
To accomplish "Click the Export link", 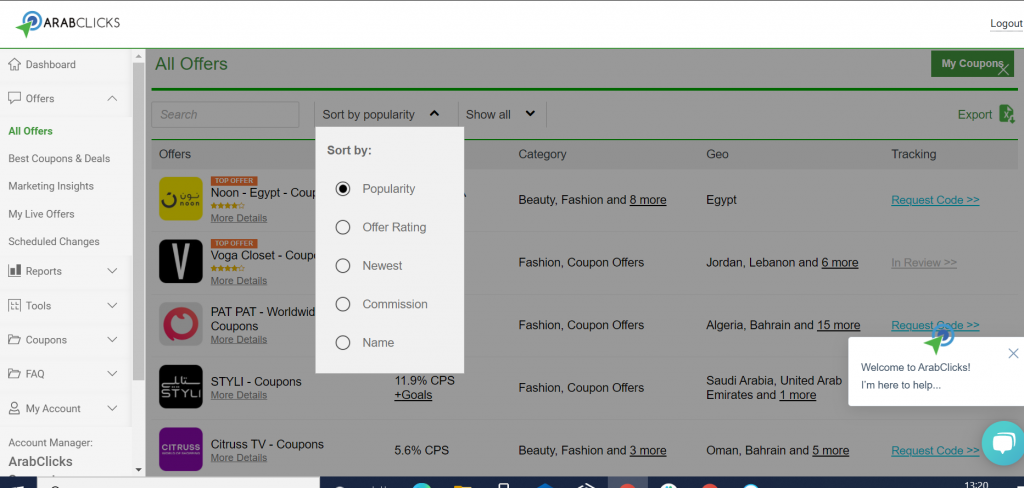I will point(975,114).
